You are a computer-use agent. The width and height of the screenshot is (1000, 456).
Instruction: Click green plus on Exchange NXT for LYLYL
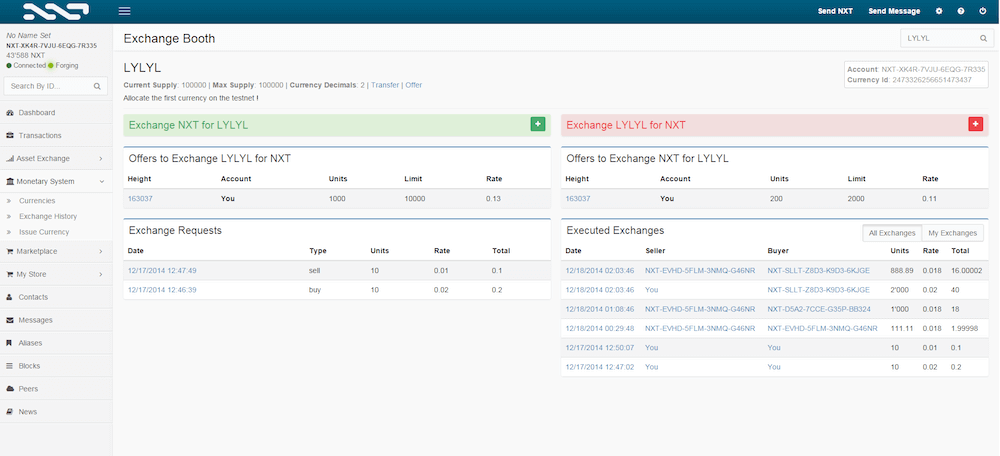point(538,124)
